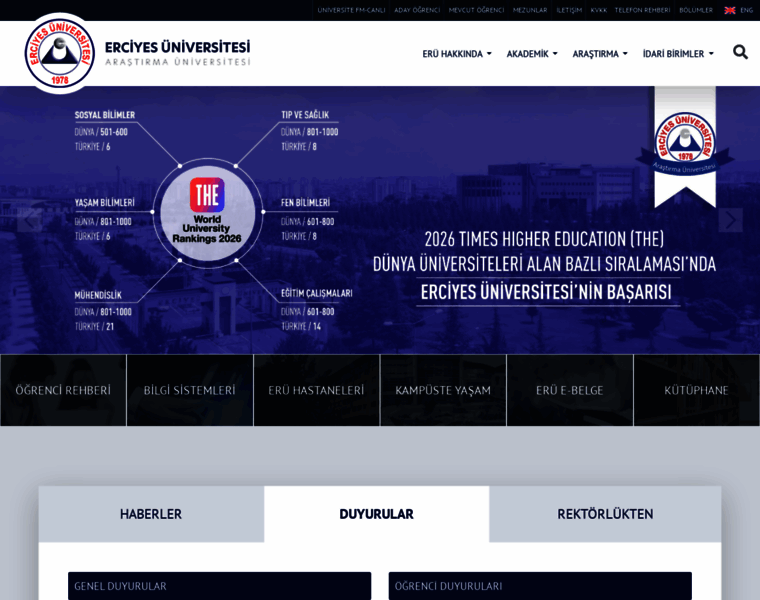The height and width of the screenshot is (600, 760).
Task: Switch to the REKTÖRLÜKTEN tab
Action: (x=605, y=514)
